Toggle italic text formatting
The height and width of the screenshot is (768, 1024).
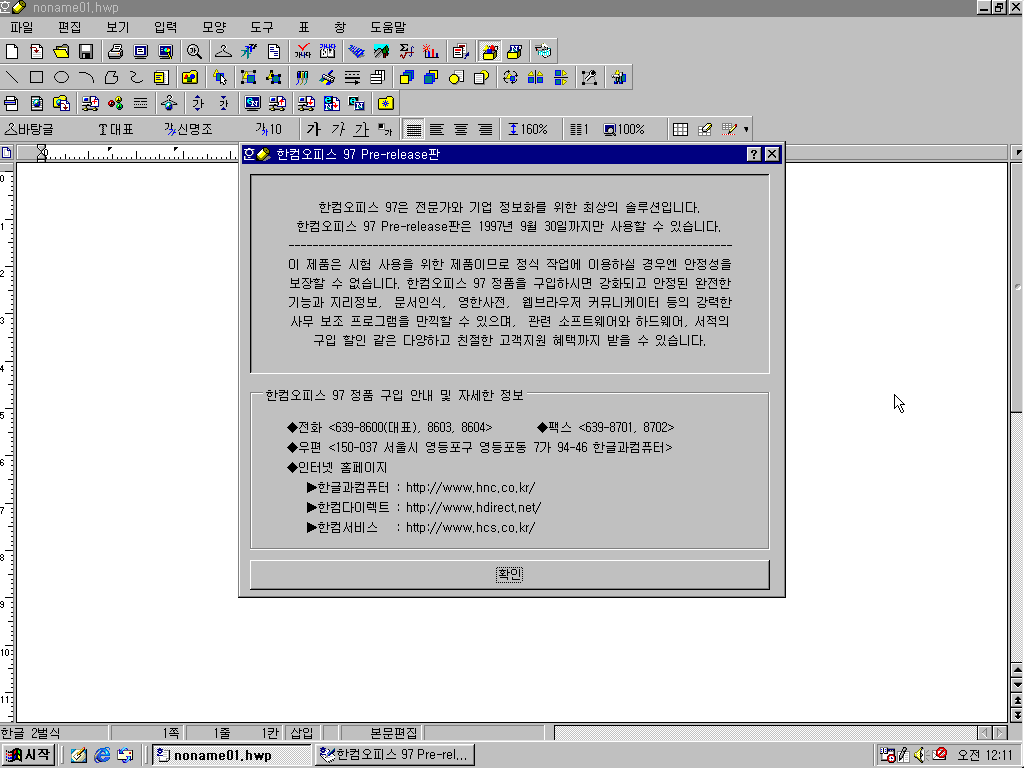pos(338,129)
